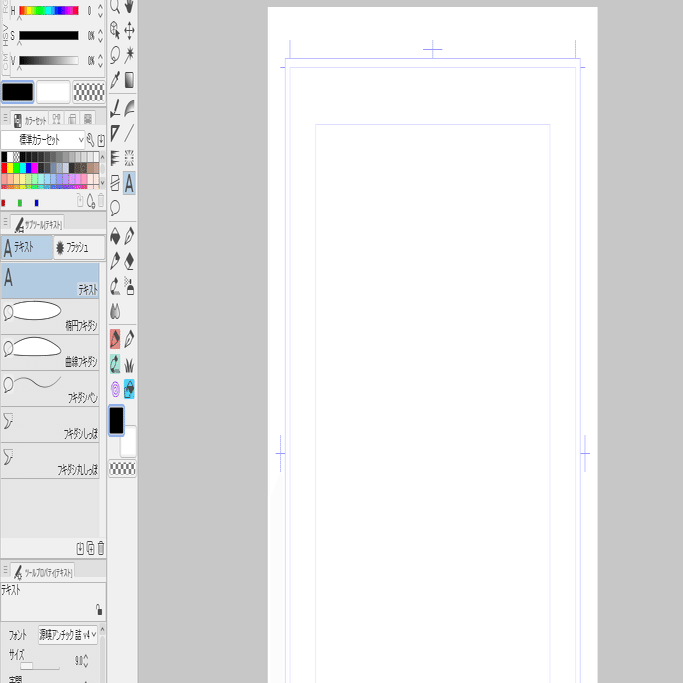Select the Auto select magic wand tool

tap(129, 55)
